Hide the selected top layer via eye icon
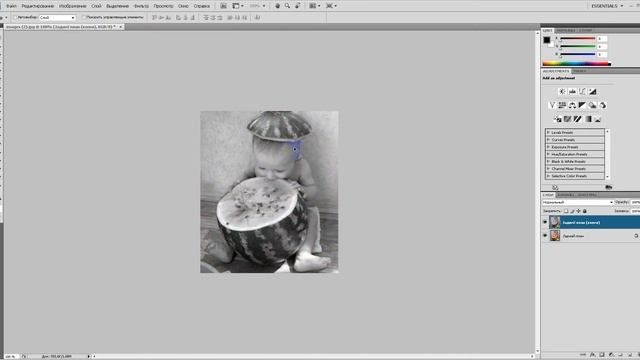640x360 pixels. (545, 222)
